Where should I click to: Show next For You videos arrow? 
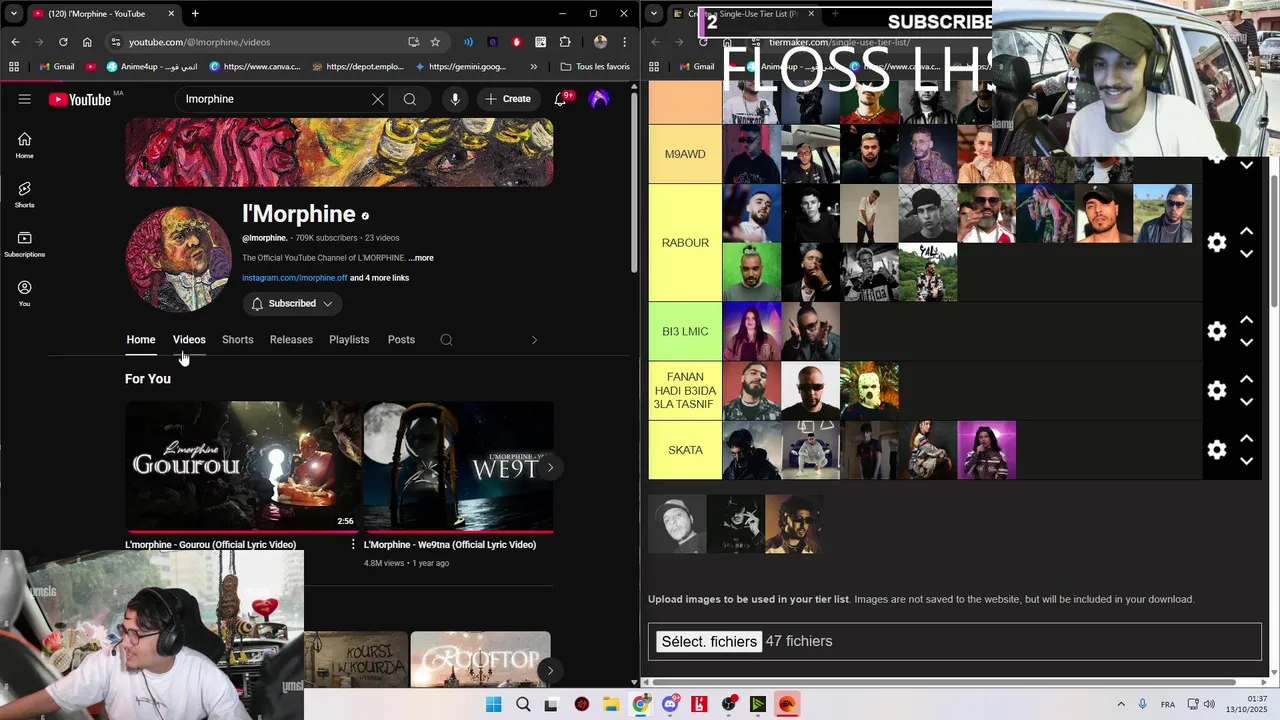tap(549, 467)
